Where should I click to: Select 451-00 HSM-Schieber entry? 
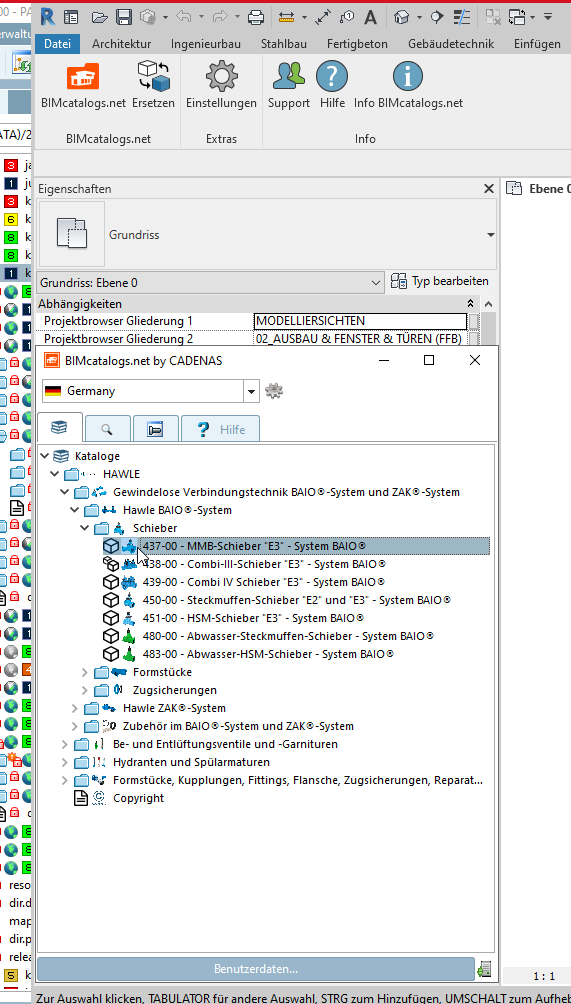pos(253,618)
